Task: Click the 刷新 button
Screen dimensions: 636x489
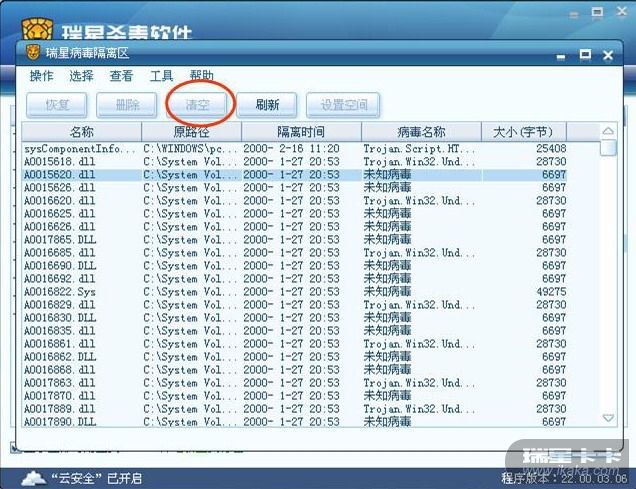Action: point(267,105)
